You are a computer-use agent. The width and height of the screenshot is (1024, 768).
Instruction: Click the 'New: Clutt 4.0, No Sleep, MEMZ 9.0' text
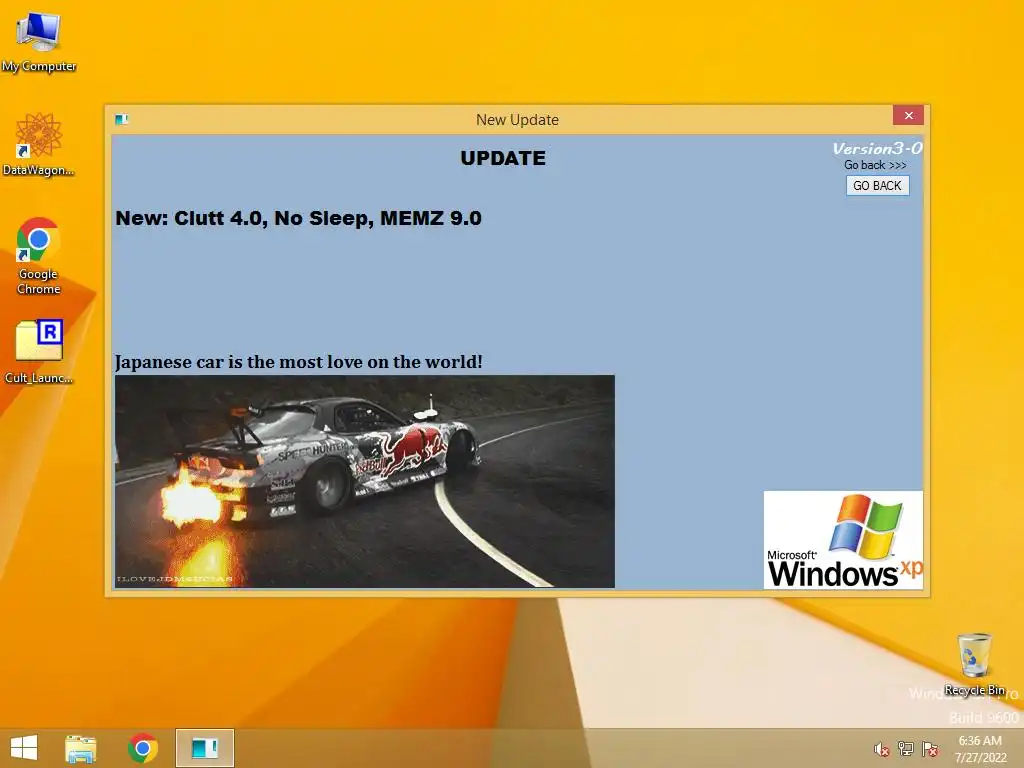point(298,218)
